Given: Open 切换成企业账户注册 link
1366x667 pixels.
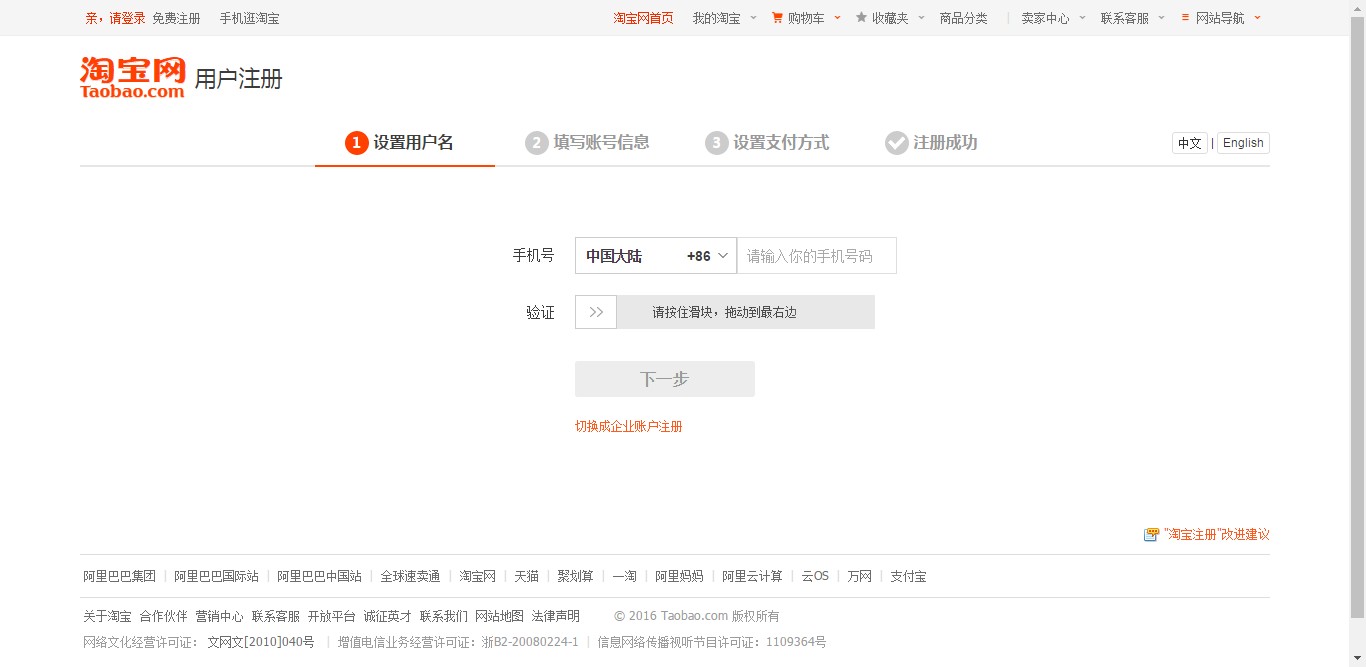Looking at the screenshot, I should click(629, 427).
